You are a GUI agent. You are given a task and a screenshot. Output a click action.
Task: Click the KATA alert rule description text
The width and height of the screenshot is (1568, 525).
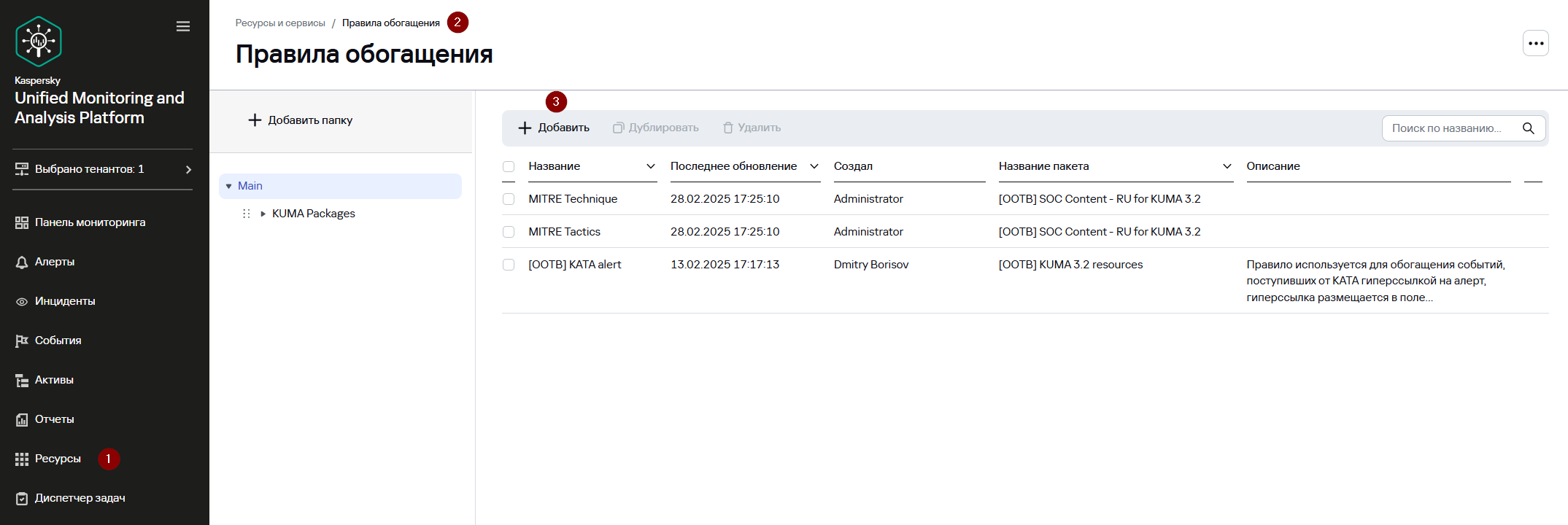(x=1375, y=281)
